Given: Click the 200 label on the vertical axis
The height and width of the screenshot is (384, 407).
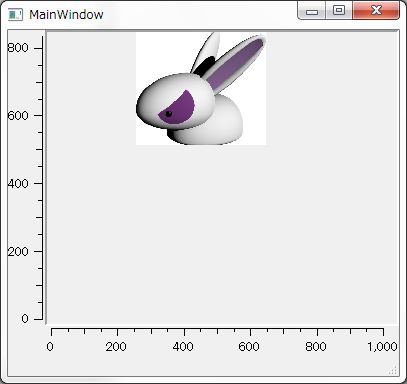Looking at the screenshot, I should tap(18, 251).
